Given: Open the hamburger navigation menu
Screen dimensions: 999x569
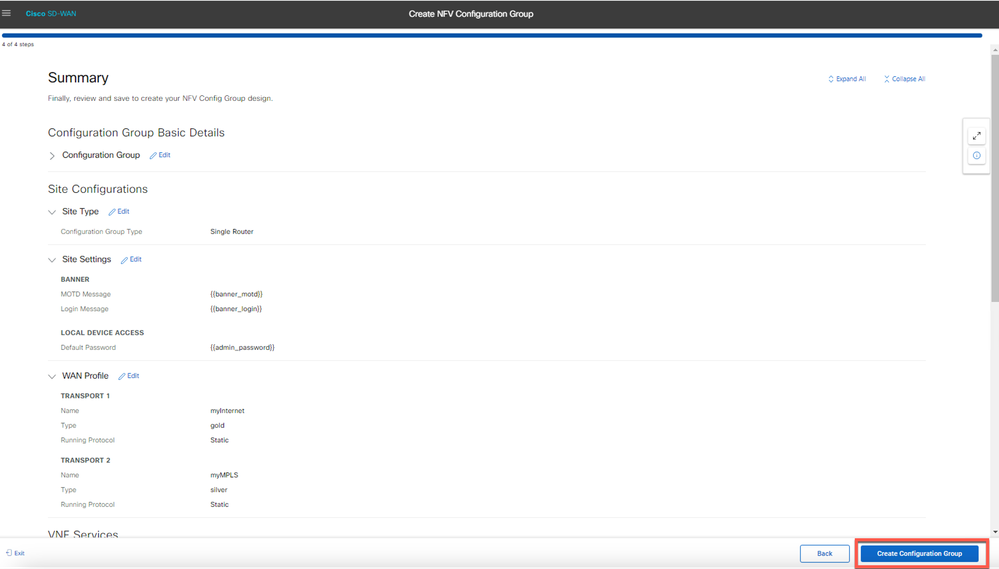Looking at the screenshot, I should tap(6, 13).
